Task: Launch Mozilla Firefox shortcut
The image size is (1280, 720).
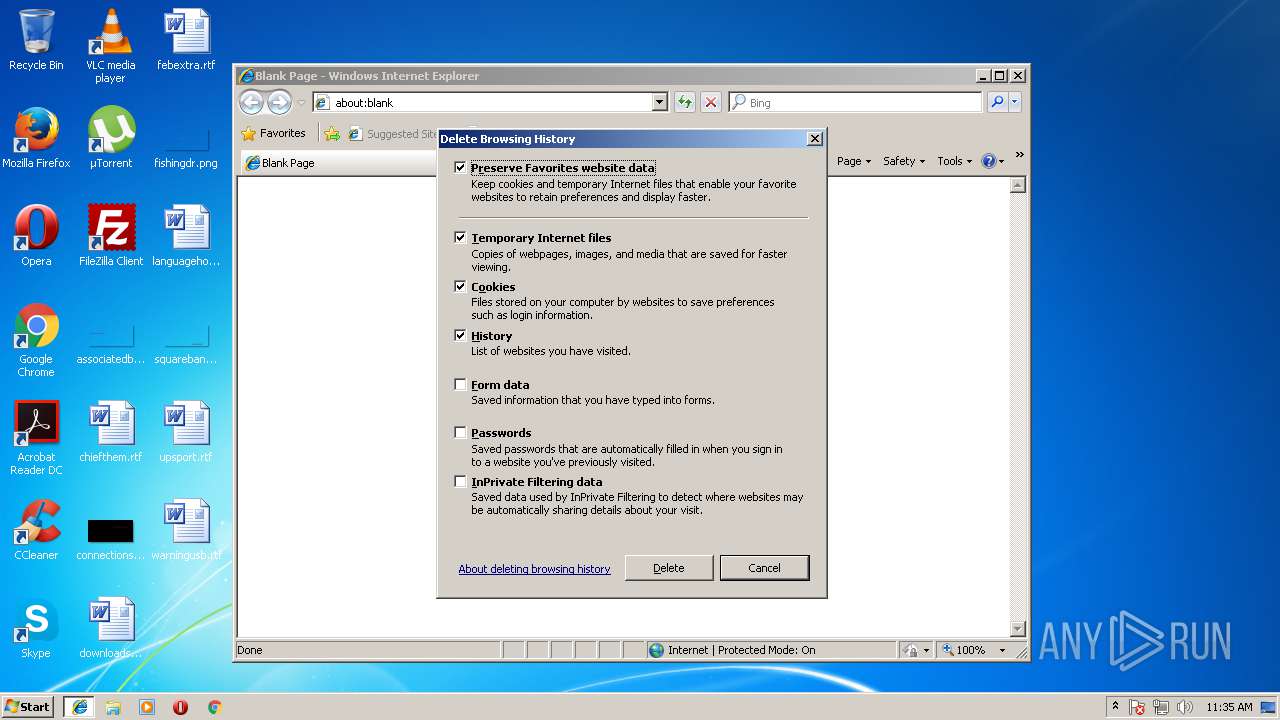Action: [36, 138]
